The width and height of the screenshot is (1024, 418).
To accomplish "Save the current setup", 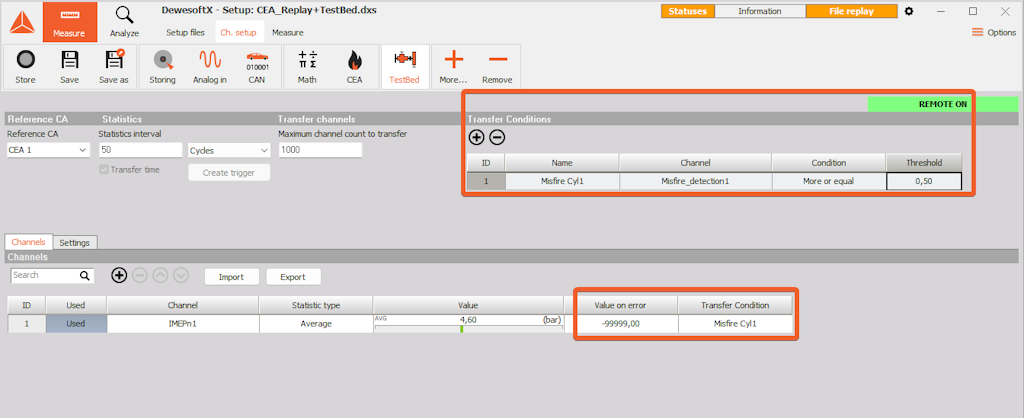I will tap(69, 67).
